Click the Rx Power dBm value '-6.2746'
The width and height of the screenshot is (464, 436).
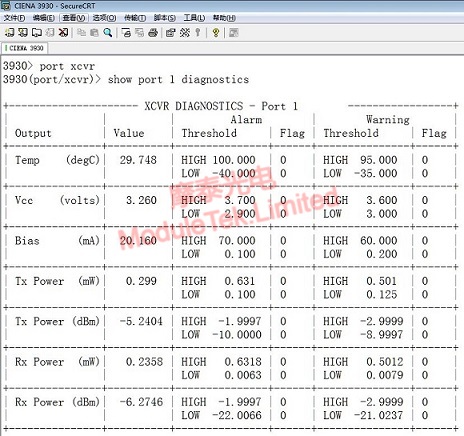141,402
